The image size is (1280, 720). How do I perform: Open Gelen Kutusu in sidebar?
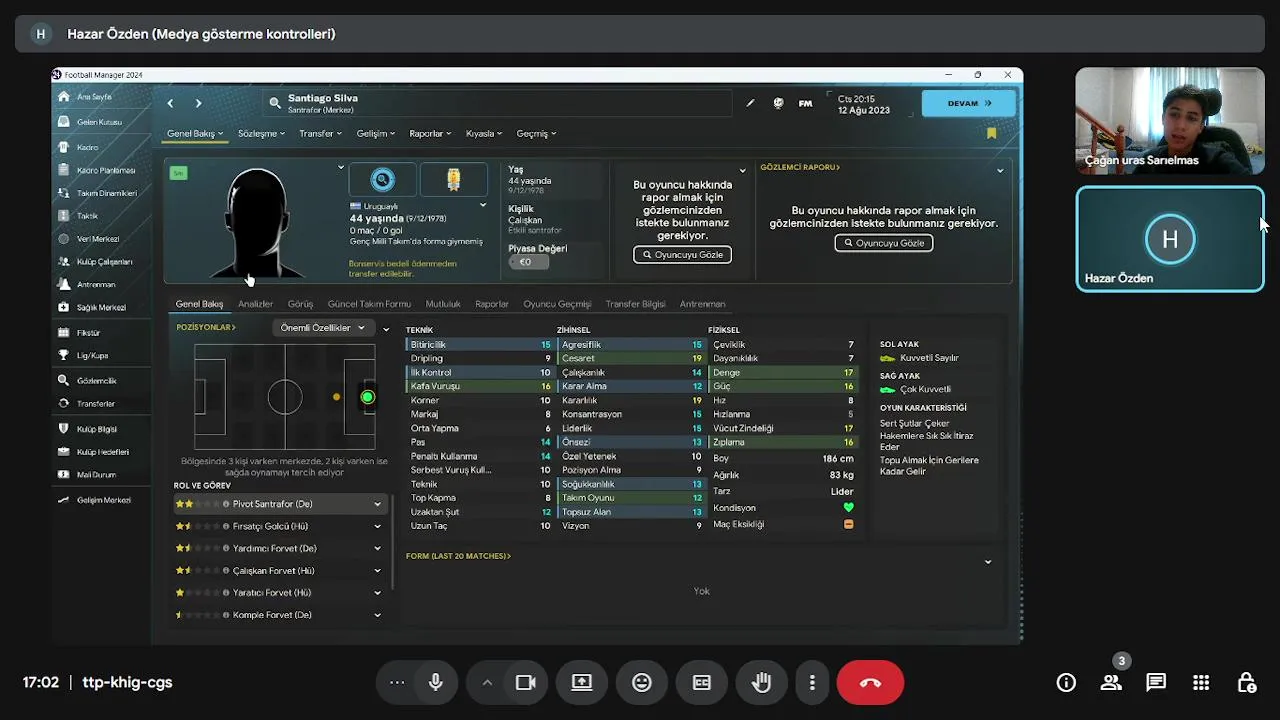coord(99,122)
